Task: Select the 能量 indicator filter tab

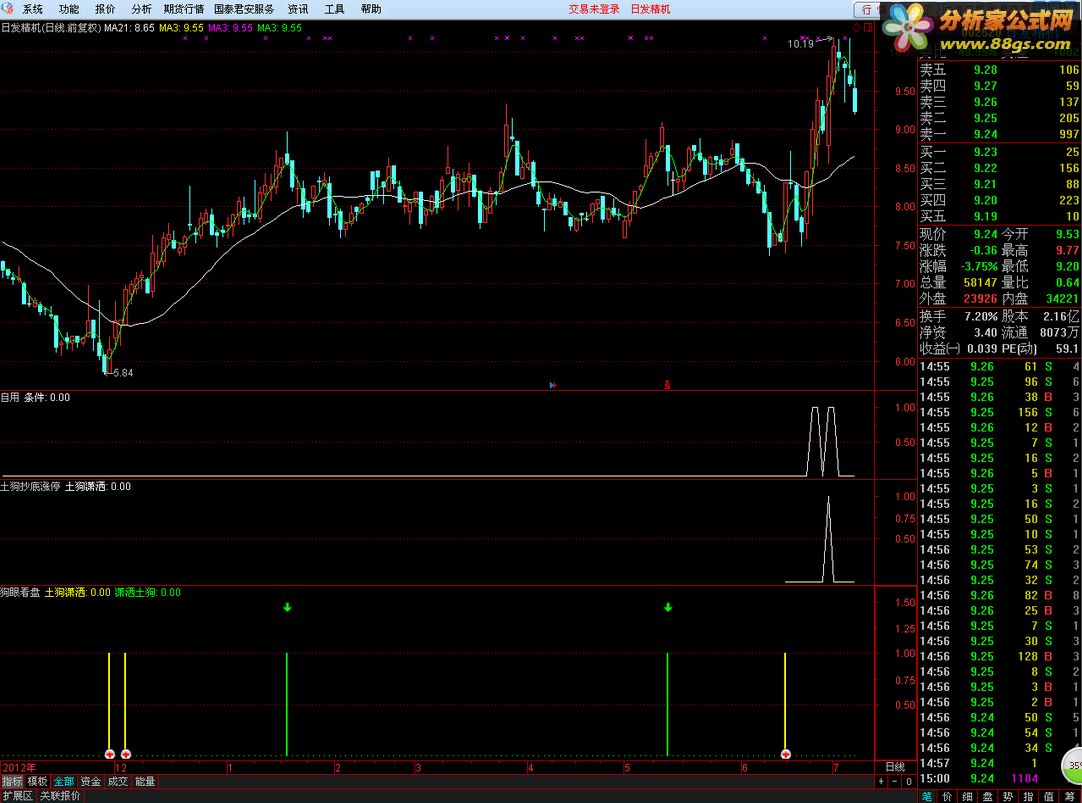Action: 144,781
